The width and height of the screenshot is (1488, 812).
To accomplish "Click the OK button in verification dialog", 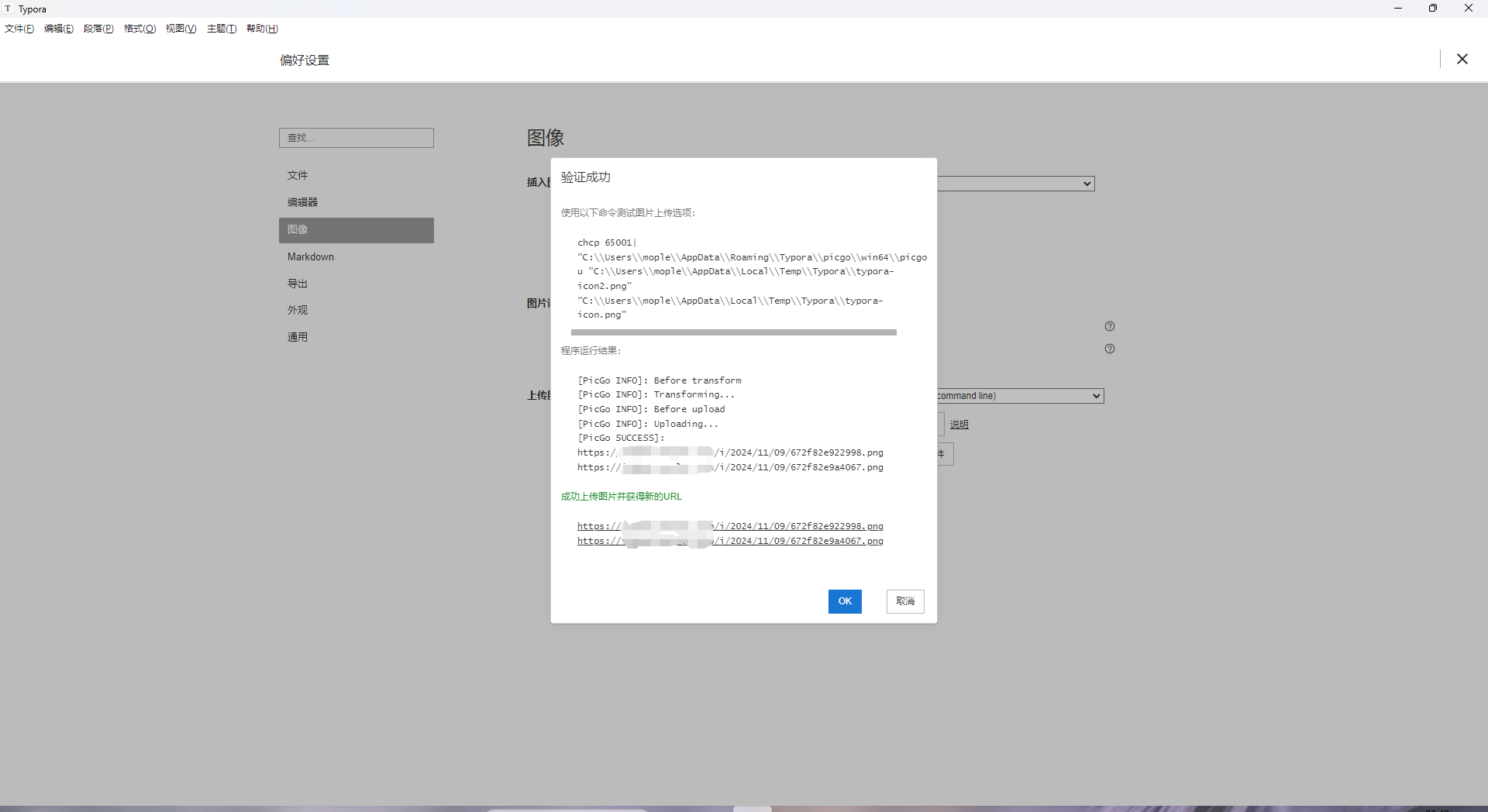I will 844,601.
